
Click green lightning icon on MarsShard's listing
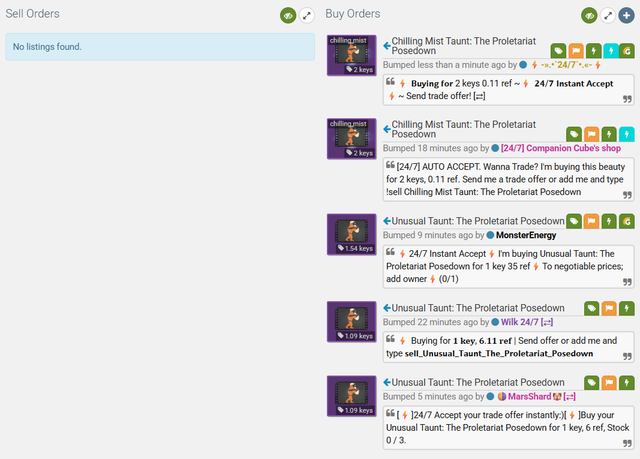pyautogui.click(x=627, y=383)
